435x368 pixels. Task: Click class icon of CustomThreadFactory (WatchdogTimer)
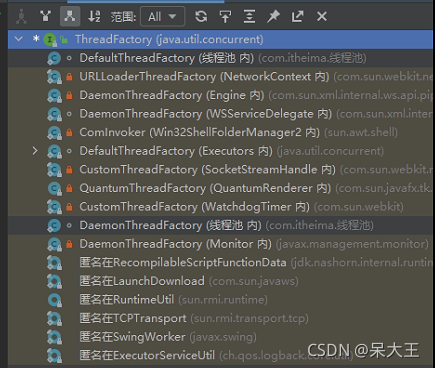tap(54, 207)
